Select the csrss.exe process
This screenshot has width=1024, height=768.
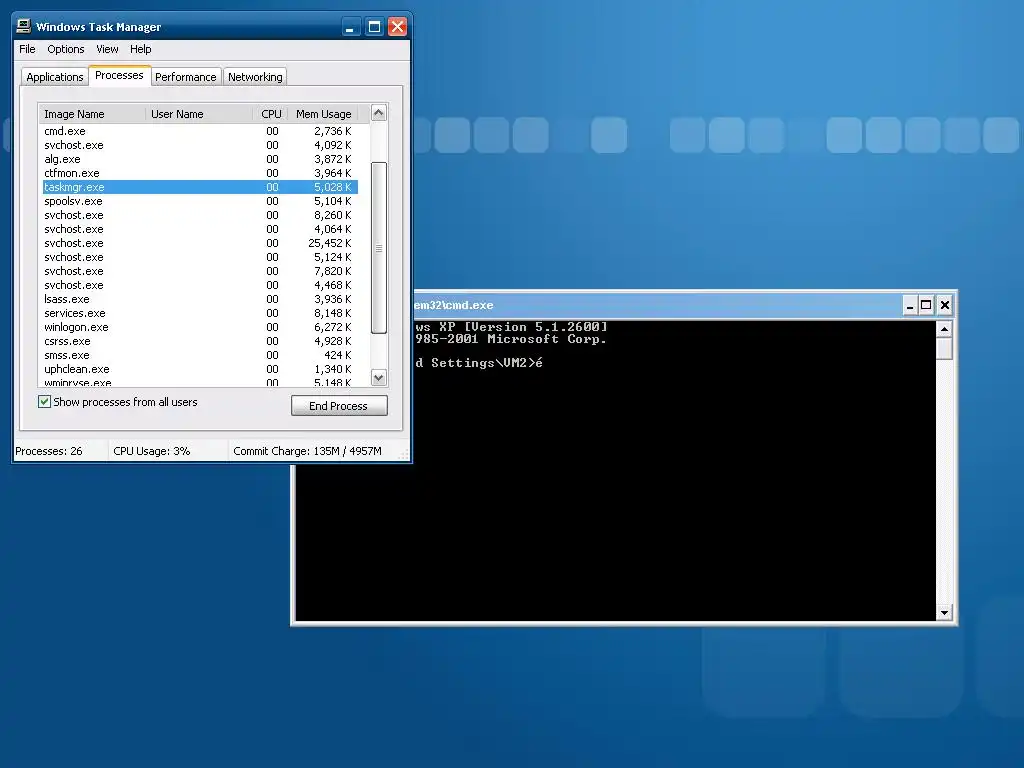pos(200,341)
